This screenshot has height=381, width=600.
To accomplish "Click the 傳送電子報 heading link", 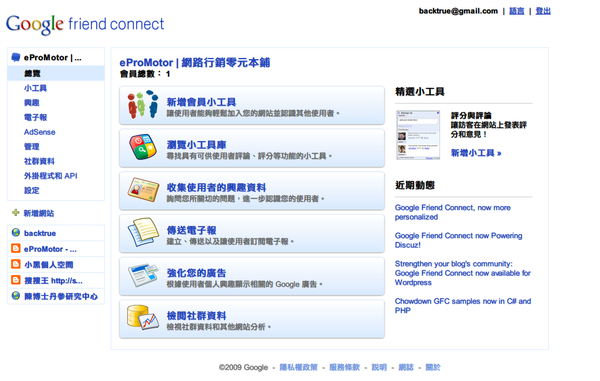I will [x=191, y=230].
